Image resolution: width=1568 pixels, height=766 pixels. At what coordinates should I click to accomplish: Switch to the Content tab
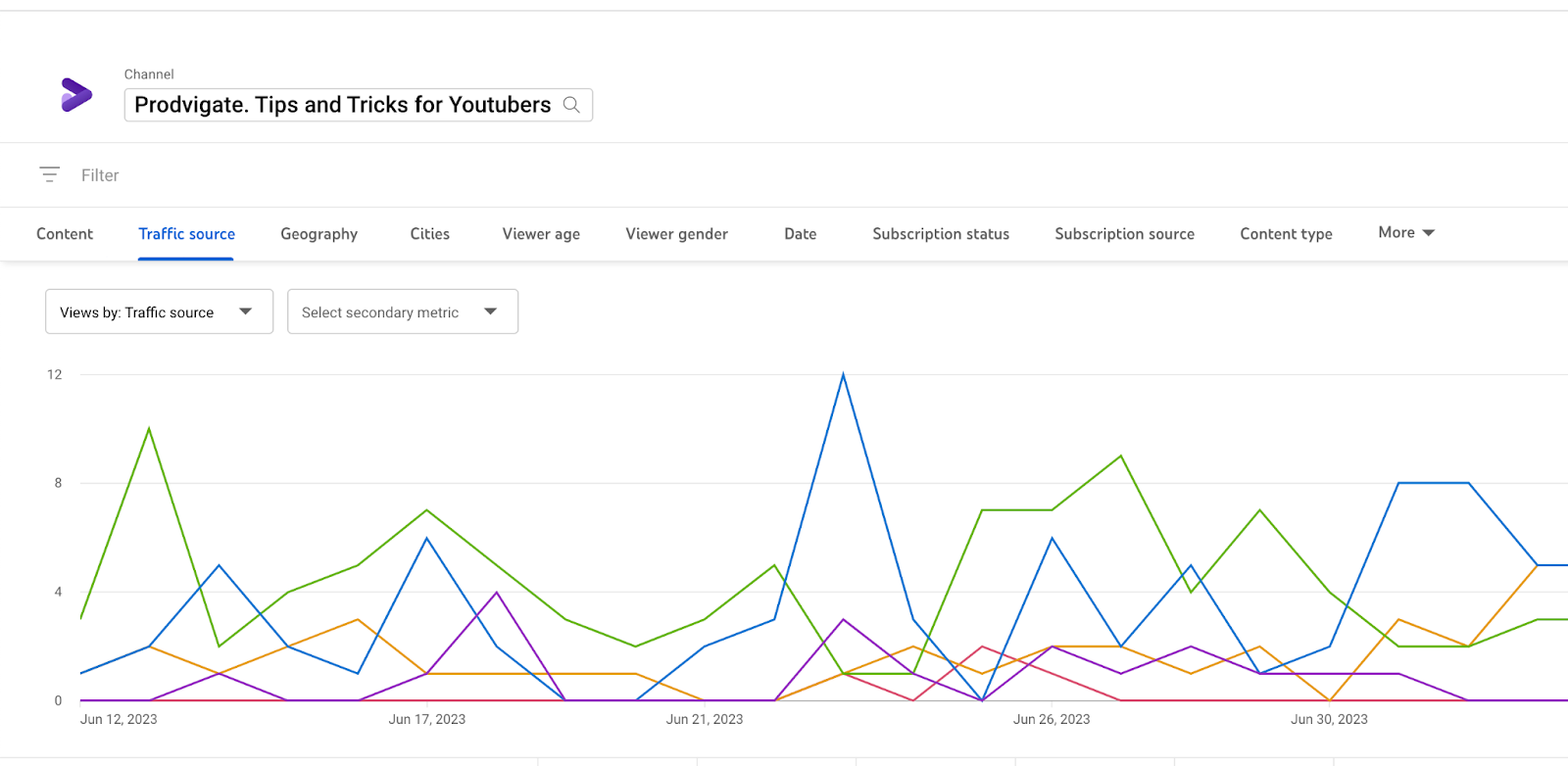65,234
